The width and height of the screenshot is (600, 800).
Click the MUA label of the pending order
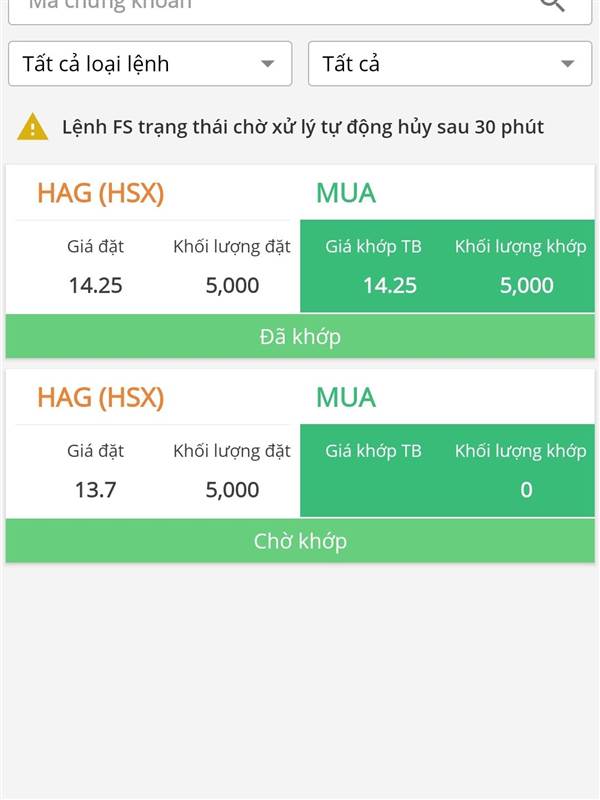[x=346, y=397]
